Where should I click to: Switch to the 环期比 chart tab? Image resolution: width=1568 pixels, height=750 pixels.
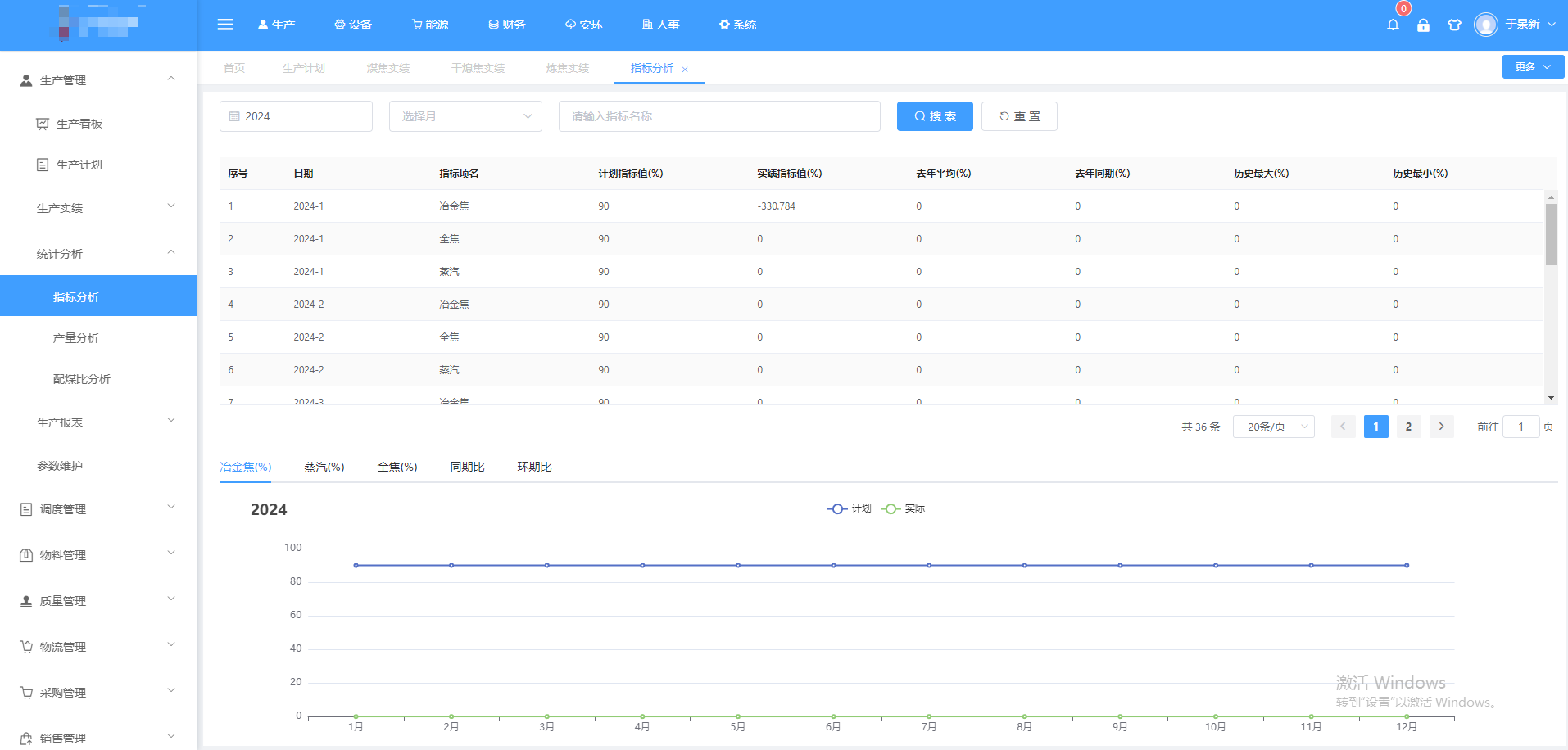point(534,467)
